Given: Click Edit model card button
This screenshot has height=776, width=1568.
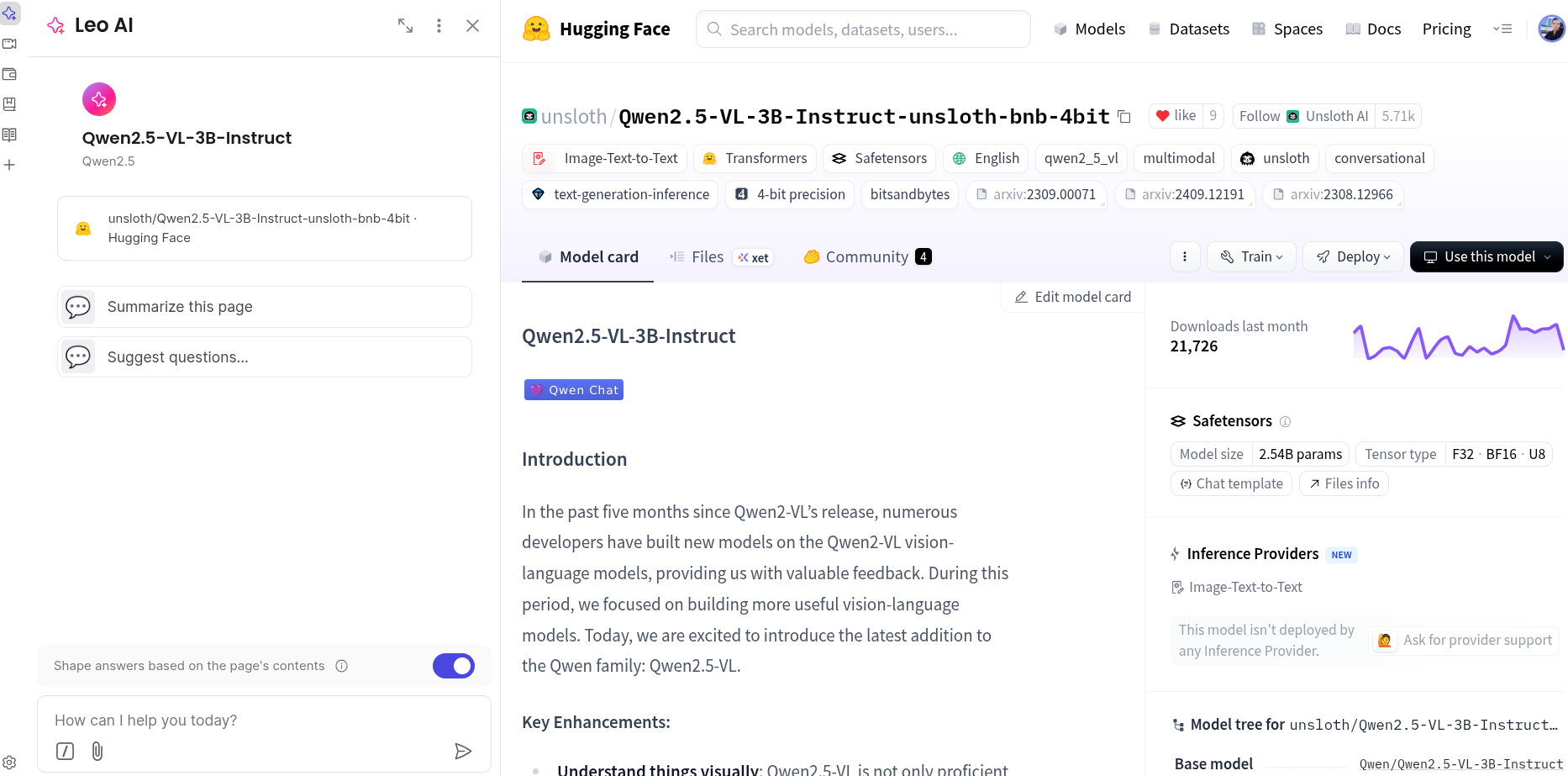Looking at the screenshot, I should [1073, 297].
